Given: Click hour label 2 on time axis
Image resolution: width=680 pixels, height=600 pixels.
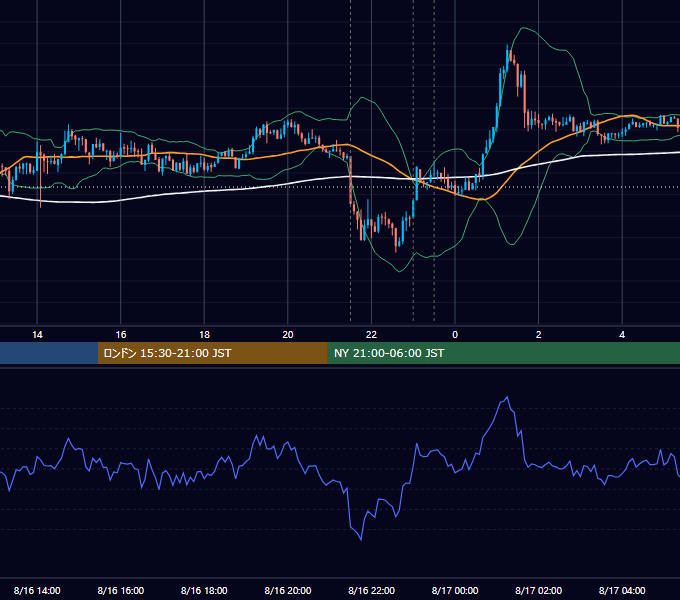Looking at the screenshot, I should point(539,335).
